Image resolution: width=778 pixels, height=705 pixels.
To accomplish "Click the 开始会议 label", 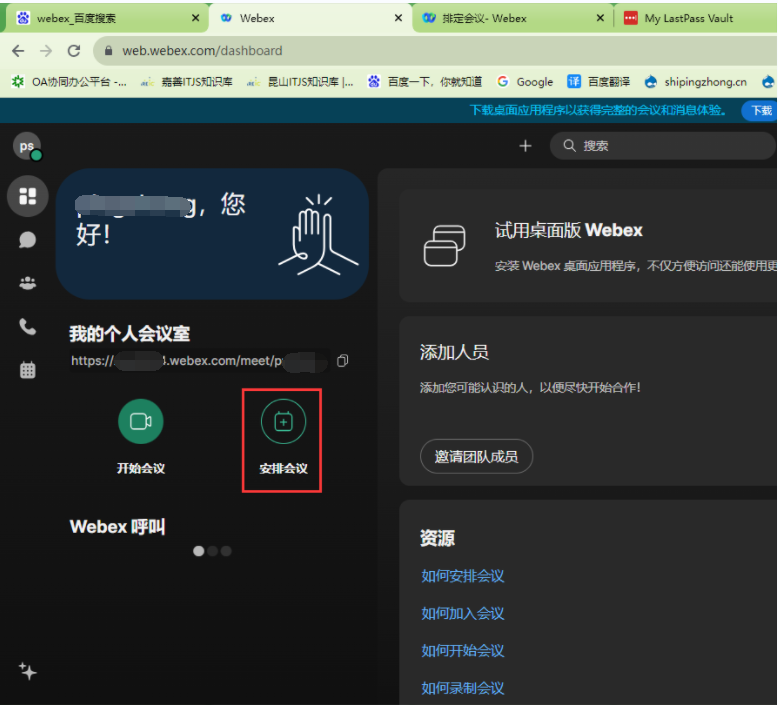I will 140,468.
